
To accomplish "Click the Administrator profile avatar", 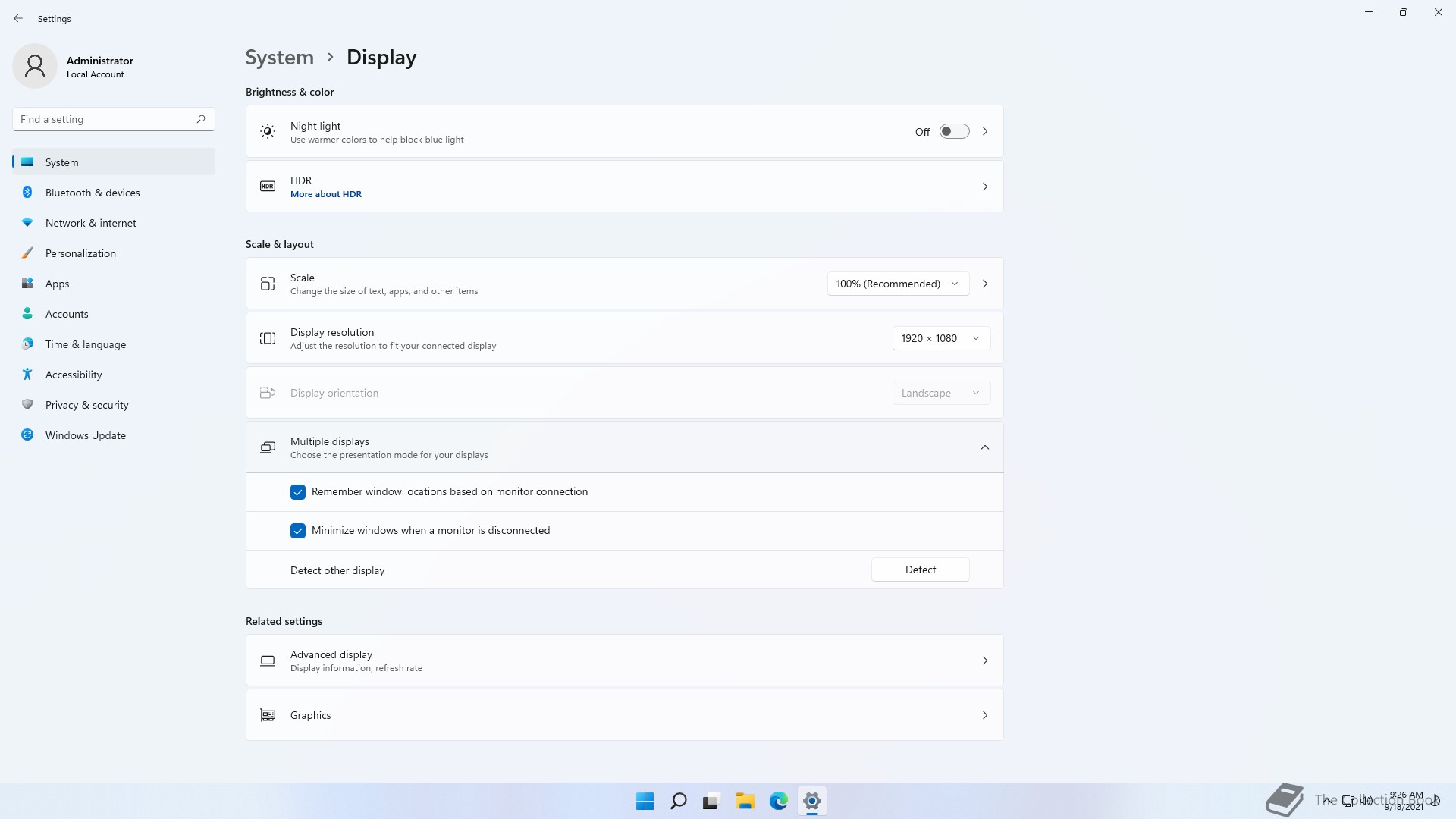I will pyautogui.click(x=35, y=67).
